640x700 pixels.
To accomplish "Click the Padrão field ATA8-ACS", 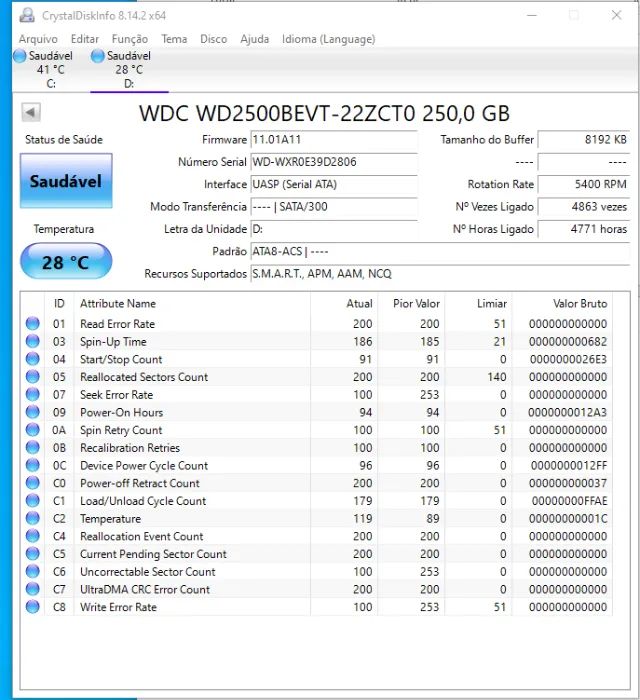I will [x=440, y=251].
